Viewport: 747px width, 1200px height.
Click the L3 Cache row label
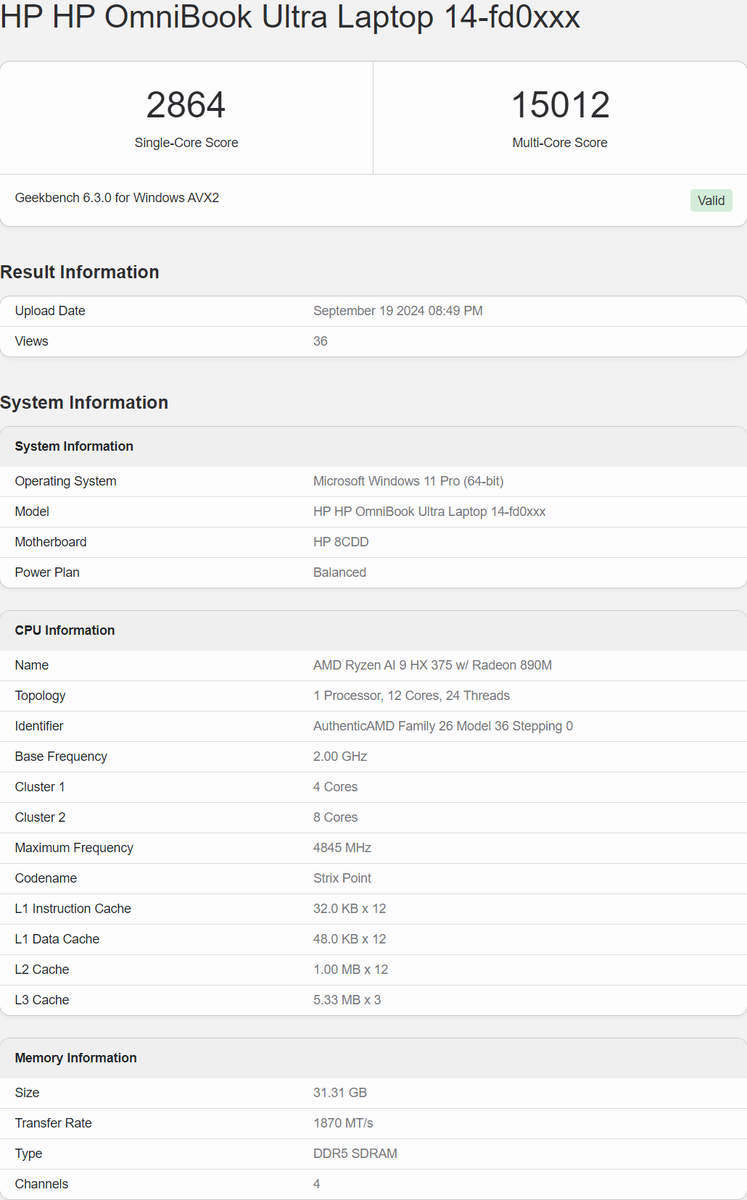pyautogui.click(x=42, y=1000)
